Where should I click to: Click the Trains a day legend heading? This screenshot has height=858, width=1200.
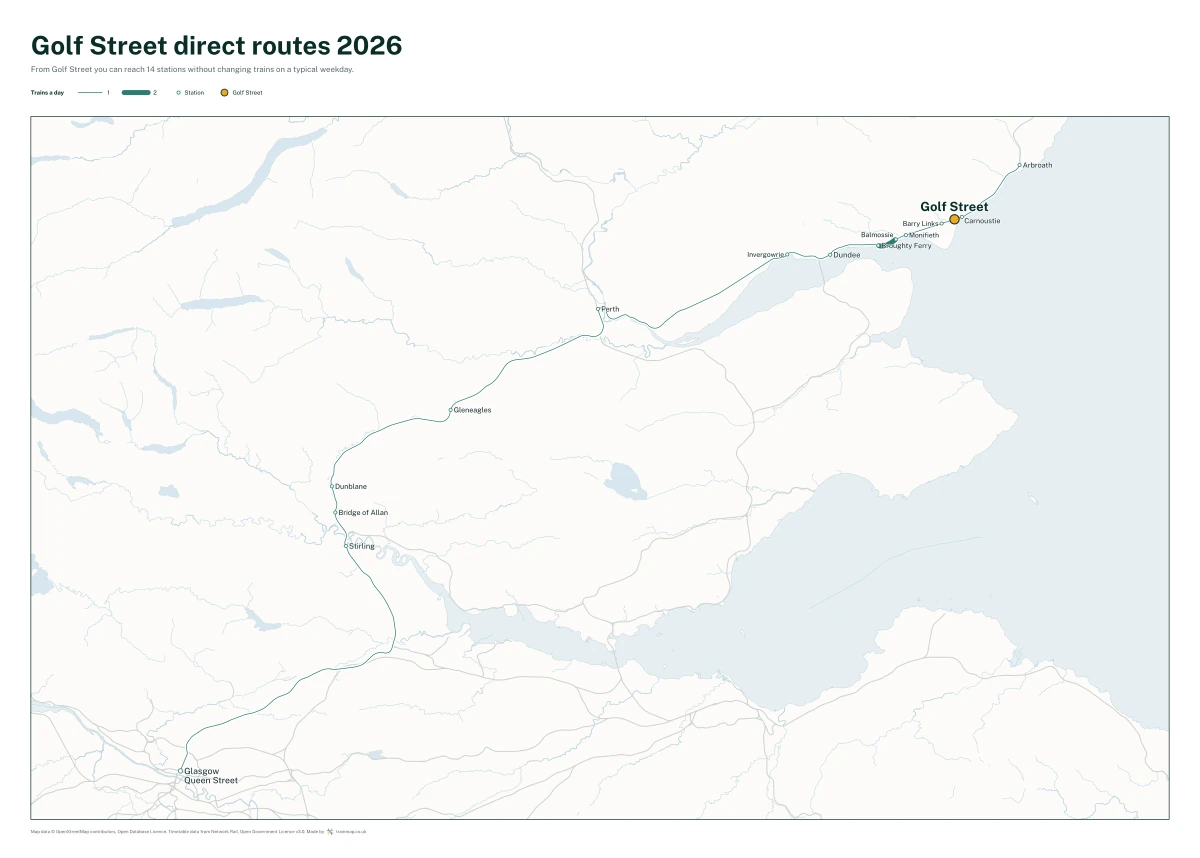pos(47,92)
